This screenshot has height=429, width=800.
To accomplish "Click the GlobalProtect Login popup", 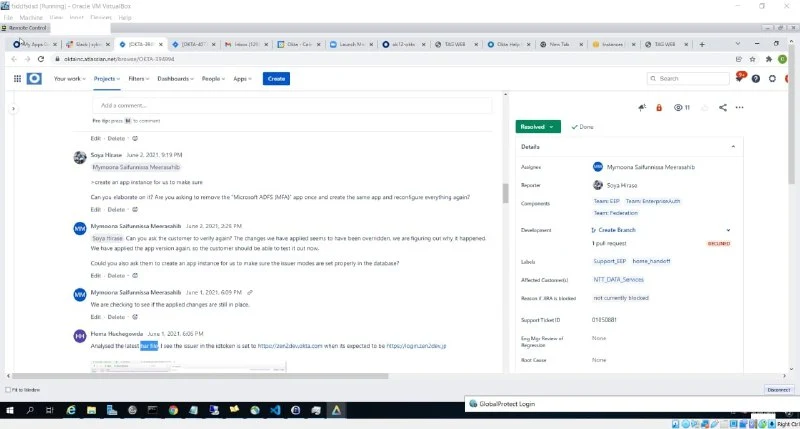I will [x=632, y=404].
